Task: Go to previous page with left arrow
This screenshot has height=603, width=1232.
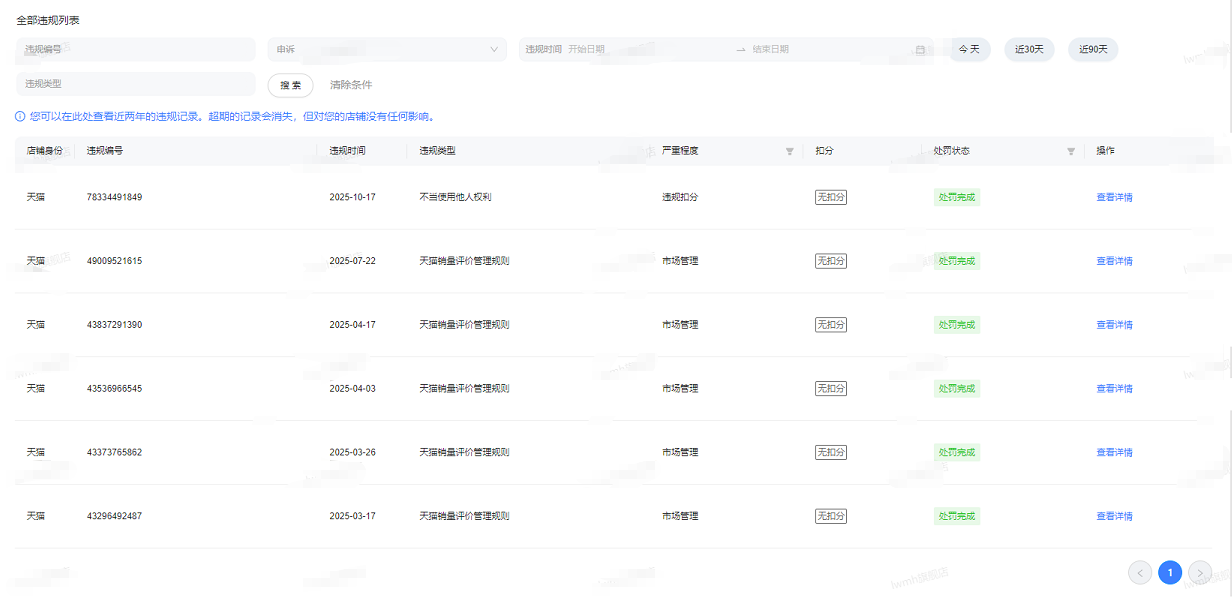Action: click(x=1140, y=572)
